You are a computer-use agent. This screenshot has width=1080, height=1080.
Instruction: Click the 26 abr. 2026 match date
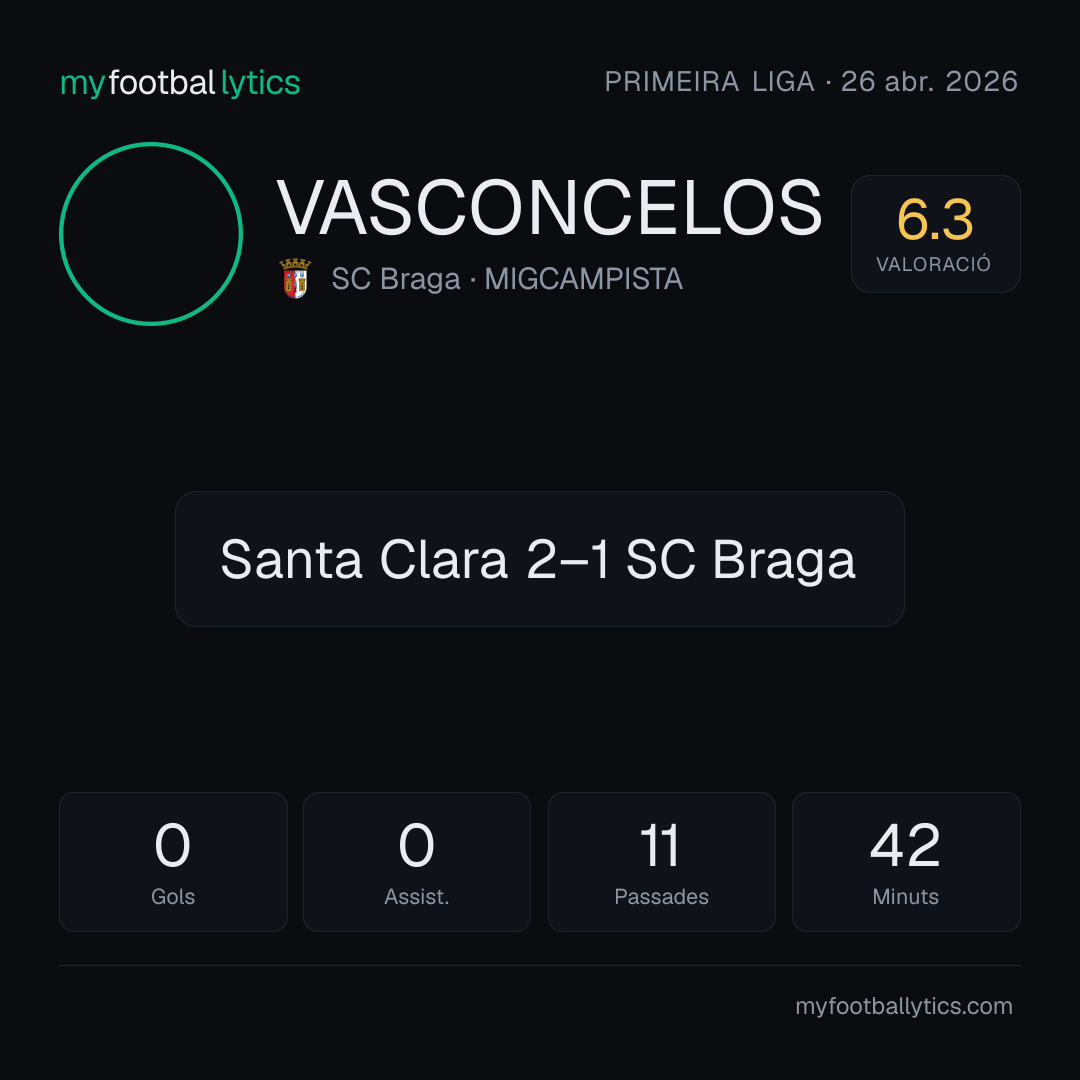pyautogui.click(x=929, y=82)
